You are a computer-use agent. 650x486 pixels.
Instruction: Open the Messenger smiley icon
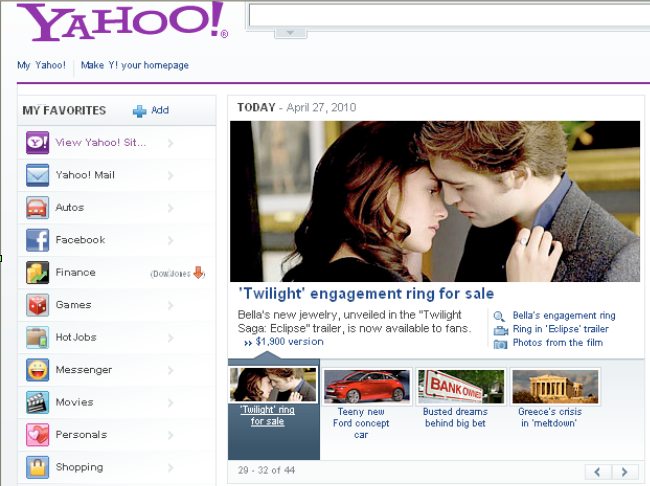coord(37,369)
